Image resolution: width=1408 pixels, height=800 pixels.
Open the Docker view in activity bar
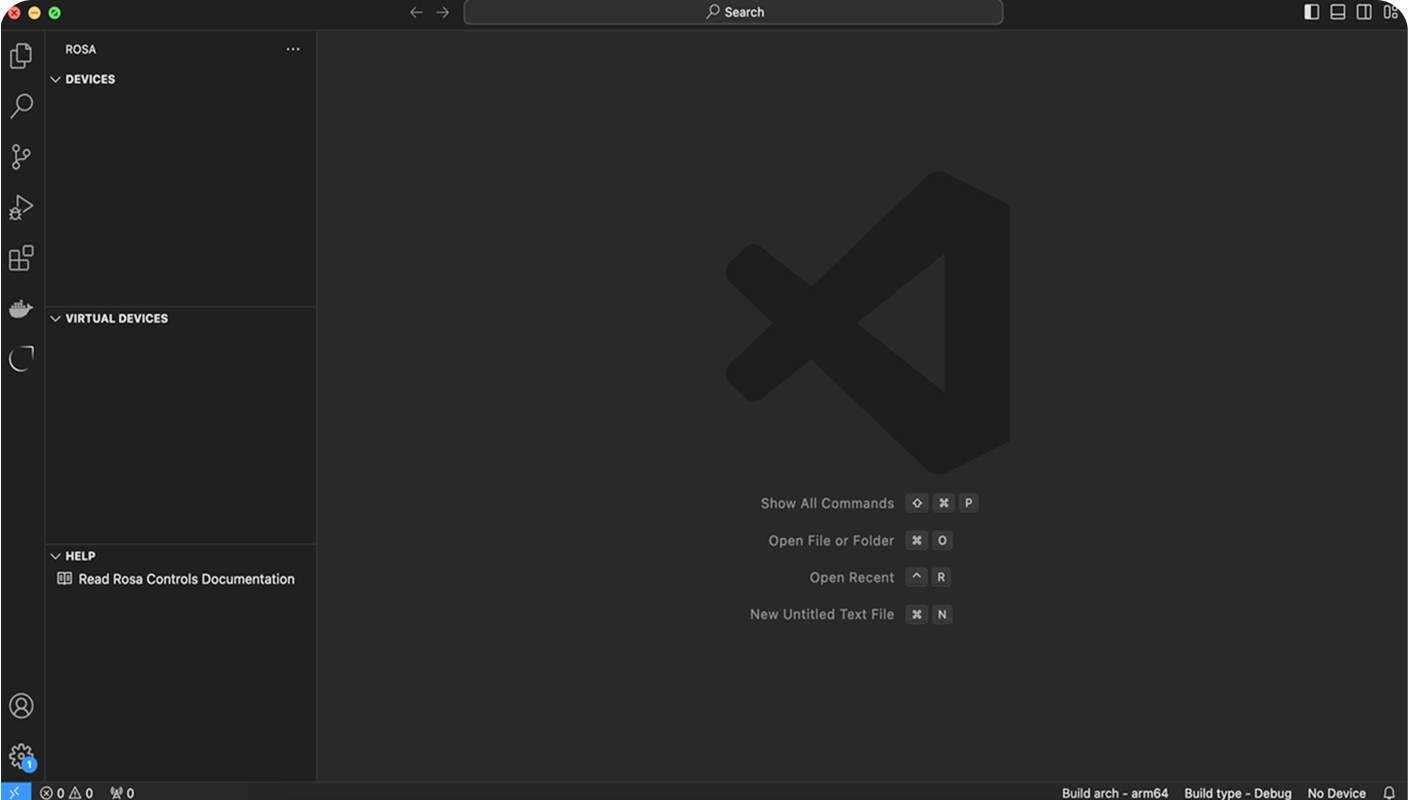[x=21, y=308]
